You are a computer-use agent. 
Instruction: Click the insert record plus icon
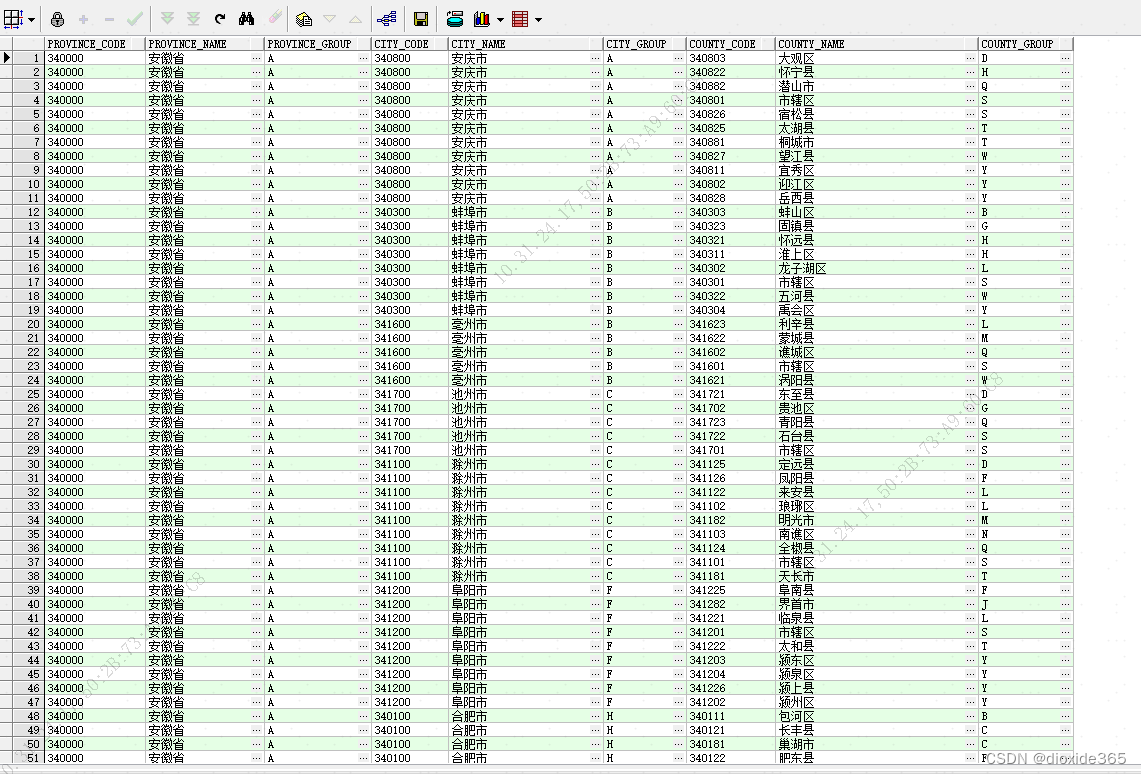[x=83, y=18]
